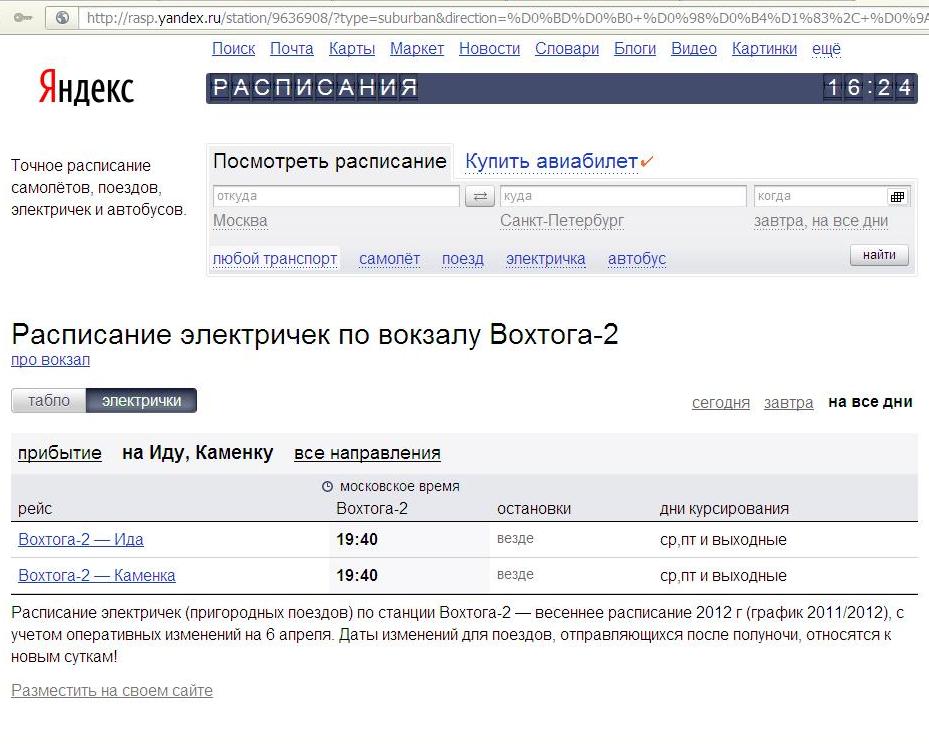Open the все направления direction list
Screen dimensions: 929x744
coord(367,453)
